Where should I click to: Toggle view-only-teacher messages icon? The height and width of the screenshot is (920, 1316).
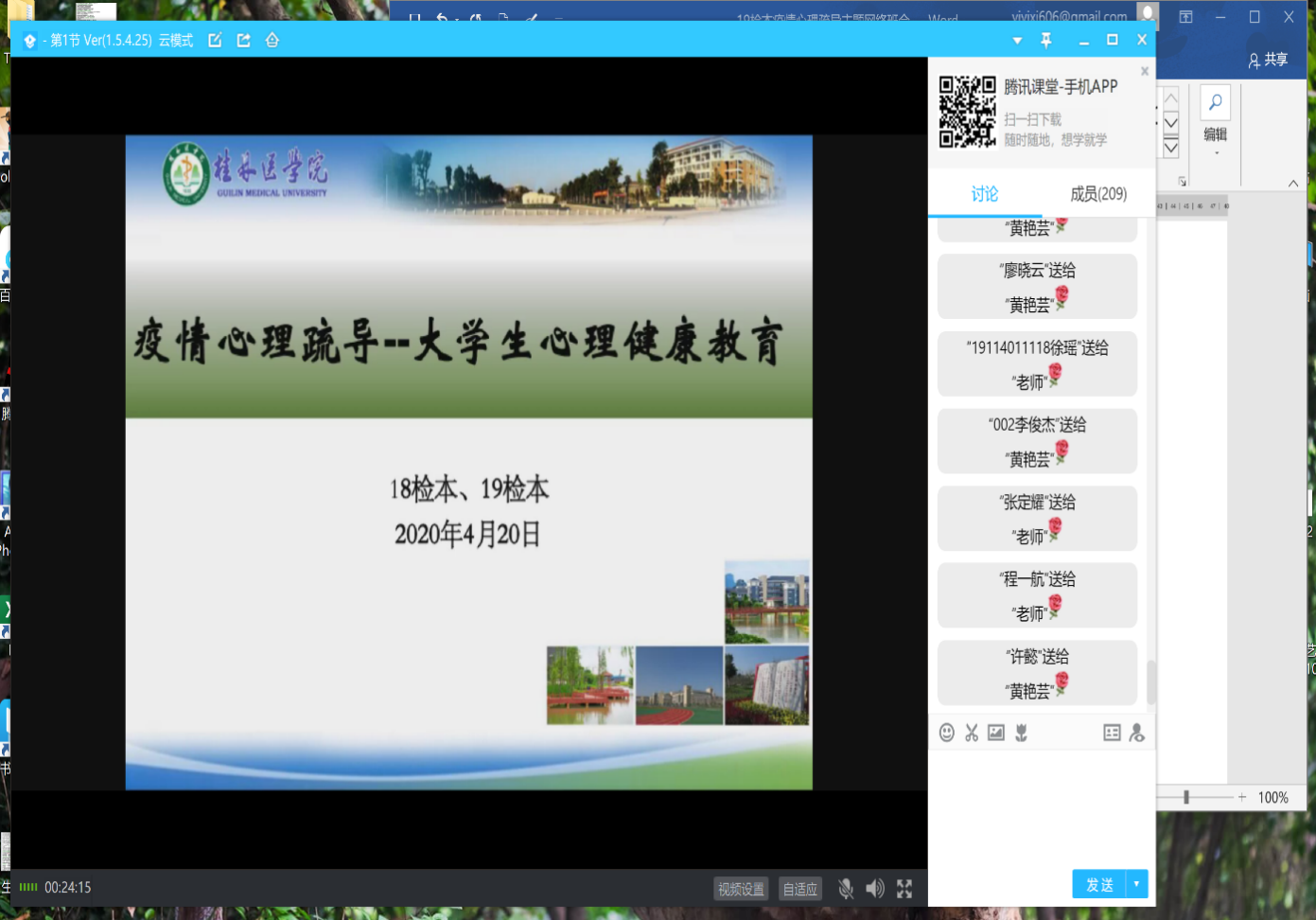tap(1136, 733)
